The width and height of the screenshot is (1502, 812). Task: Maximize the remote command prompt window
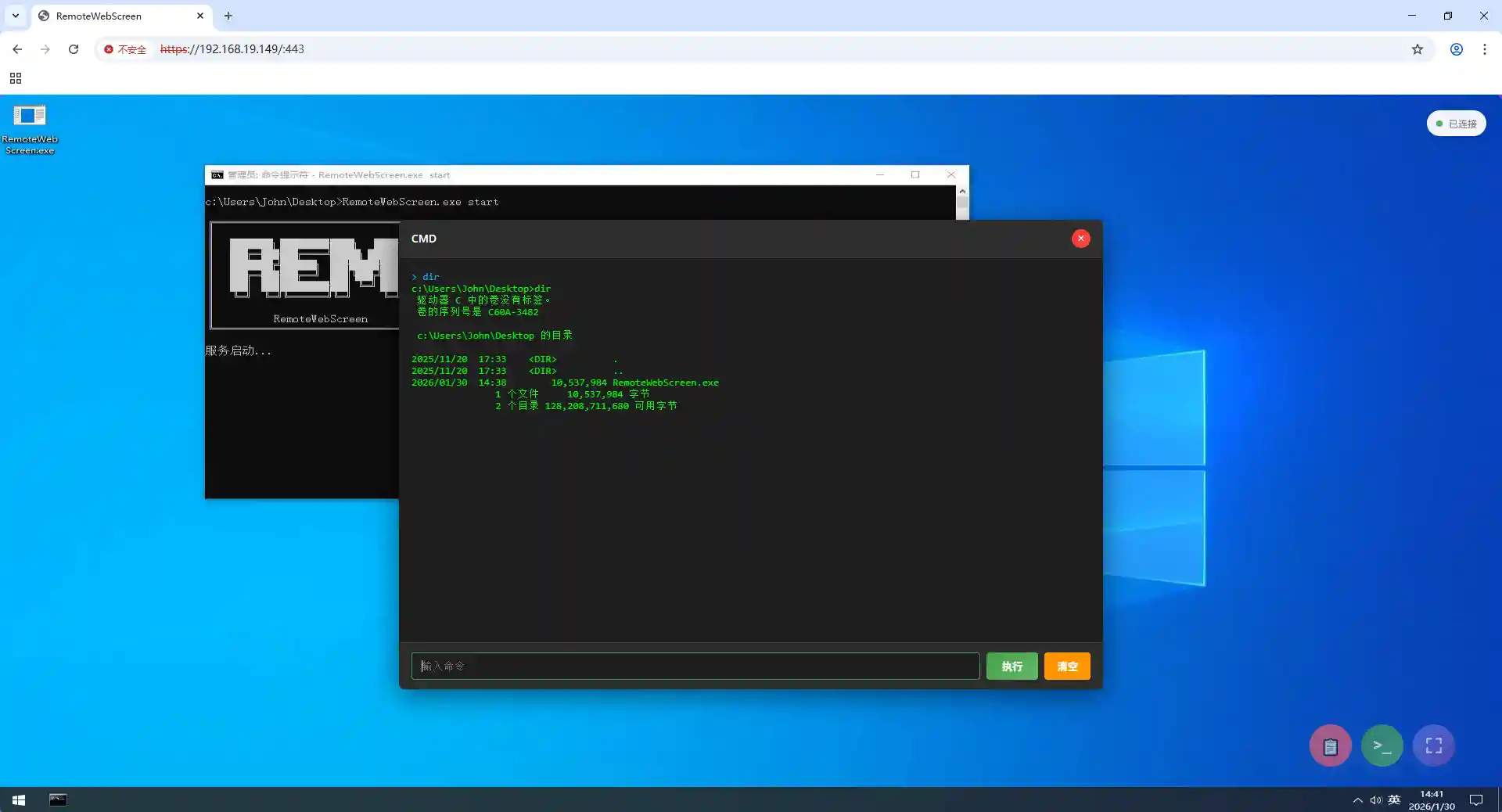915,175
